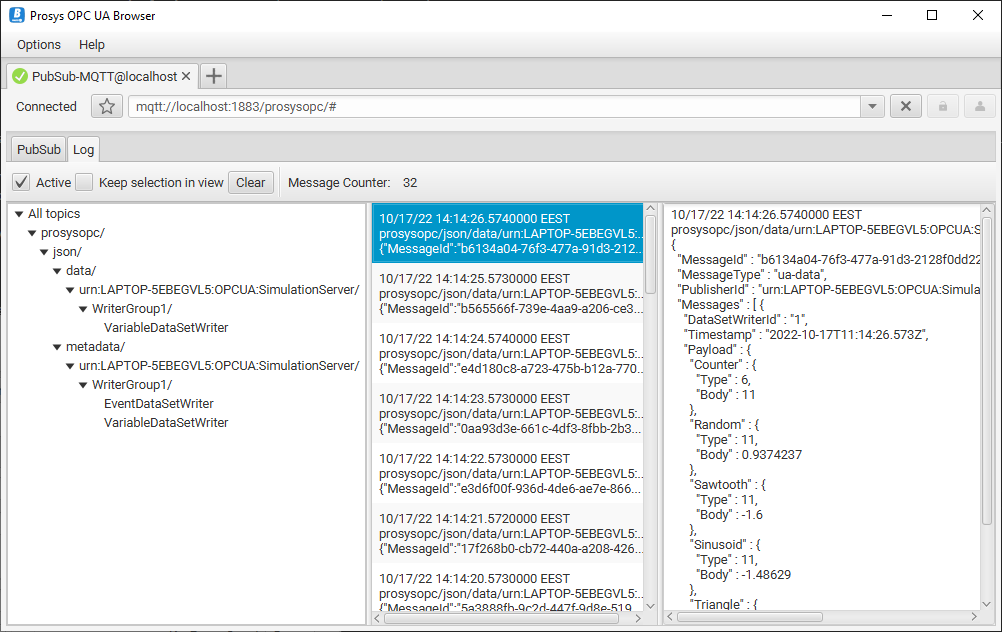Click detail pane horizontal scrollbar thumb
The width and height of the screenshot is (1002, 632).
point(750,617)
